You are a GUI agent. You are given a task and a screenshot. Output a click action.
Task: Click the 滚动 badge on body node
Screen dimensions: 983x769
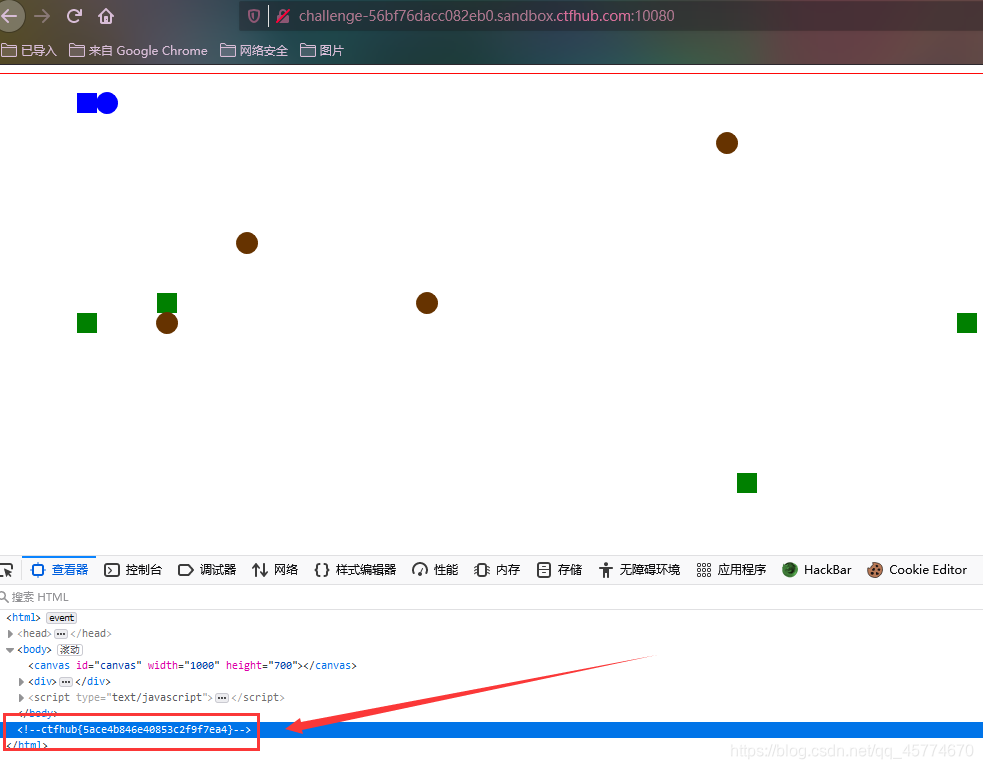click(x=70, y=650)
